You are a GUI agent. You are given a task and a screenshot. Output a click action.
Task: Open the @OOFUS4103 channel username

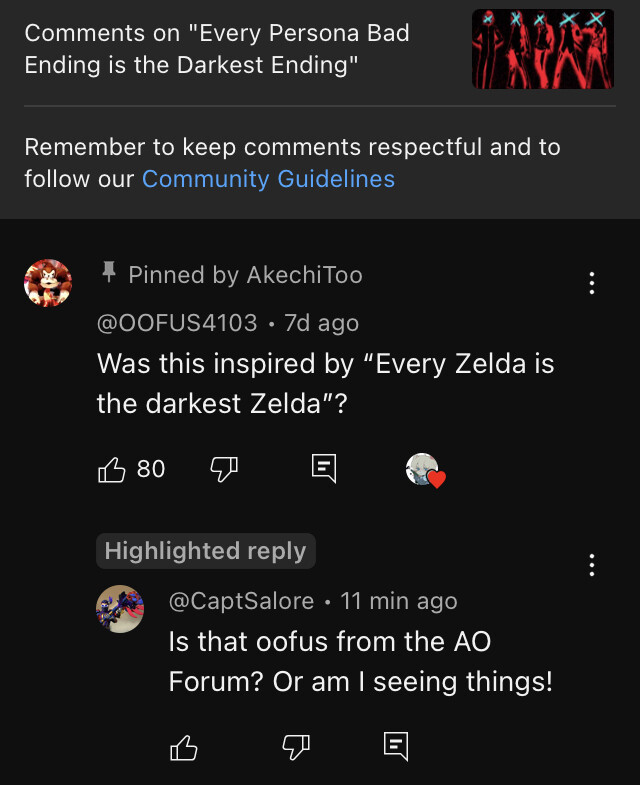[x=177, y=323]
